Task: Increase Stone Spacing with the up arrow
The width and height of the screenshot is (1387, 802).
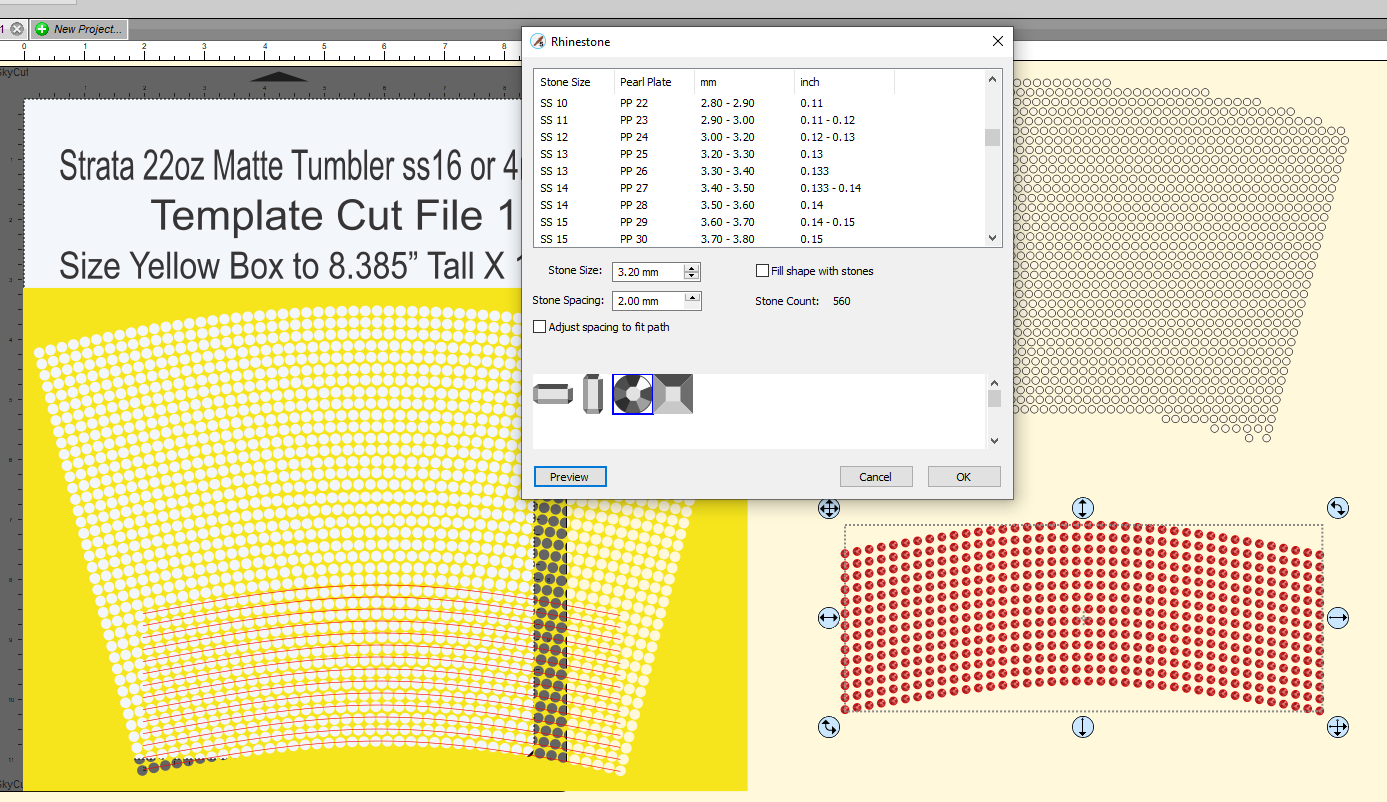Action: 692,296
